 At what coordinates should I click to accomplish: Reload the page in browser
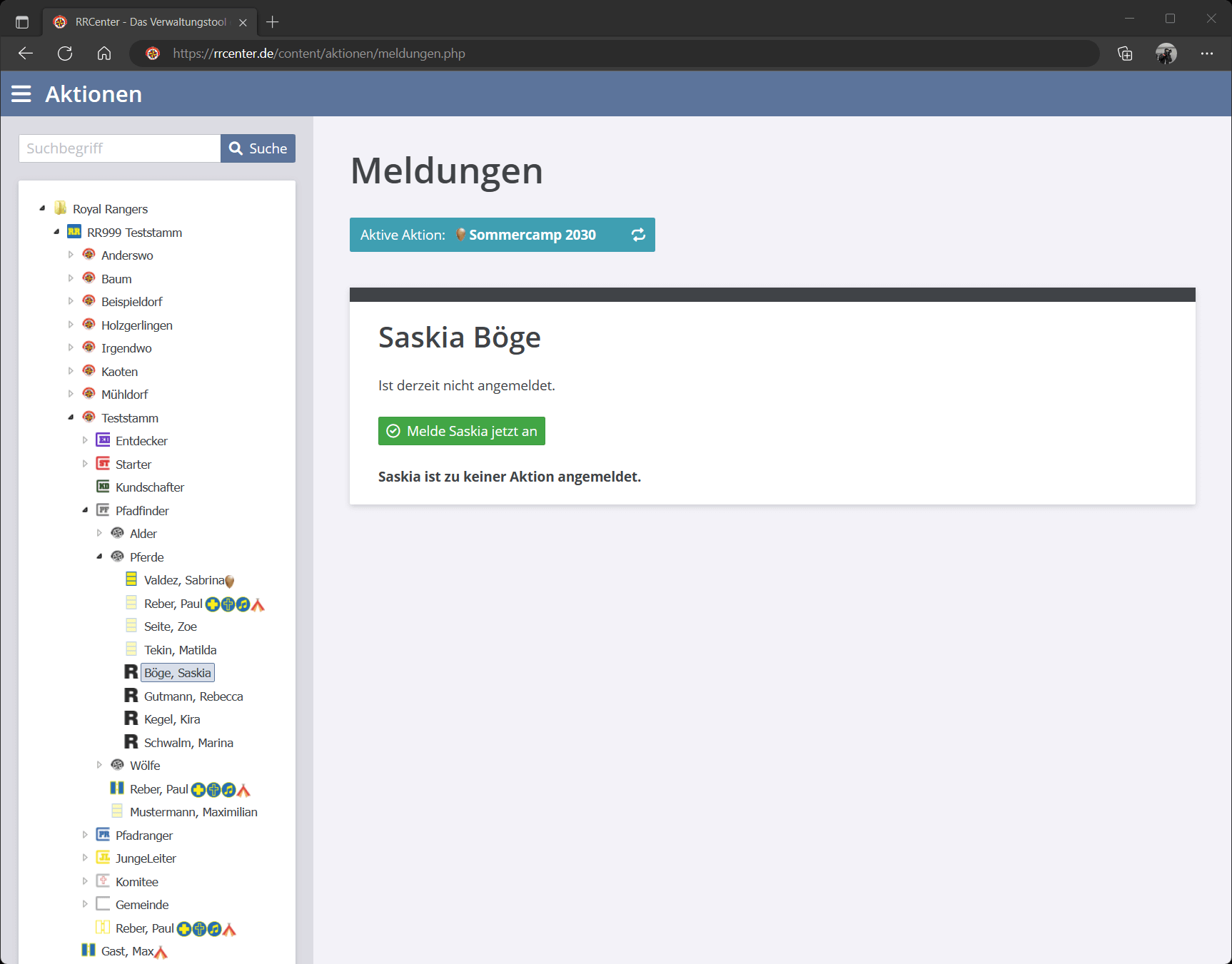(65, 54)
